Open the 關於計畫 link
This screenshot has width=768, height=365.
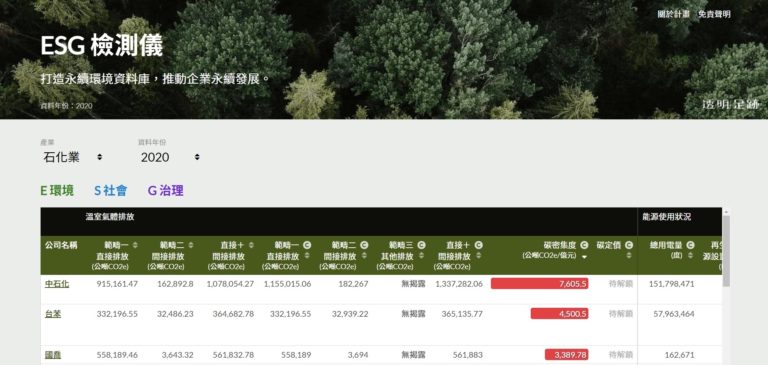674,14
